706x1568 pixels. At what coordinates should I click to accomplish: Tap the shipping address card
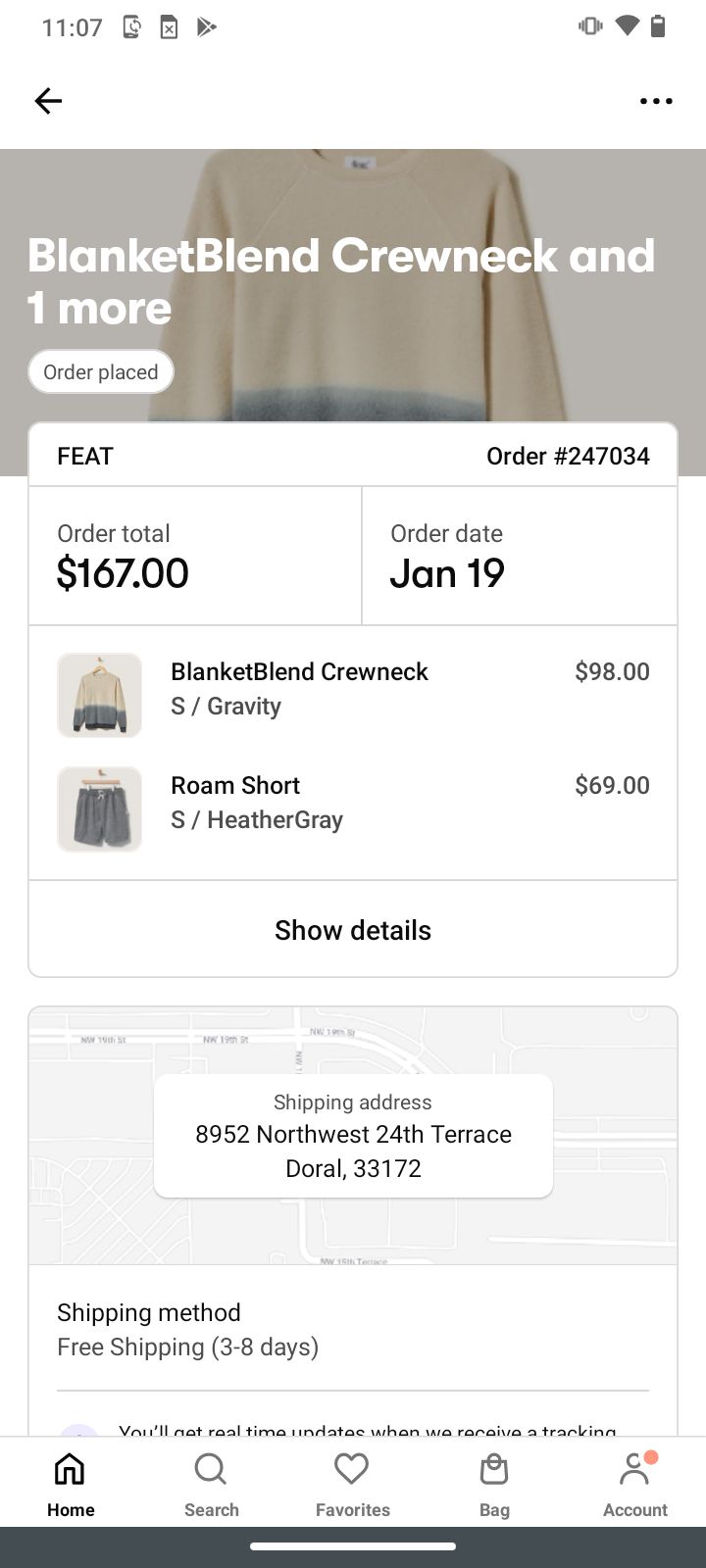point(353,1136)
